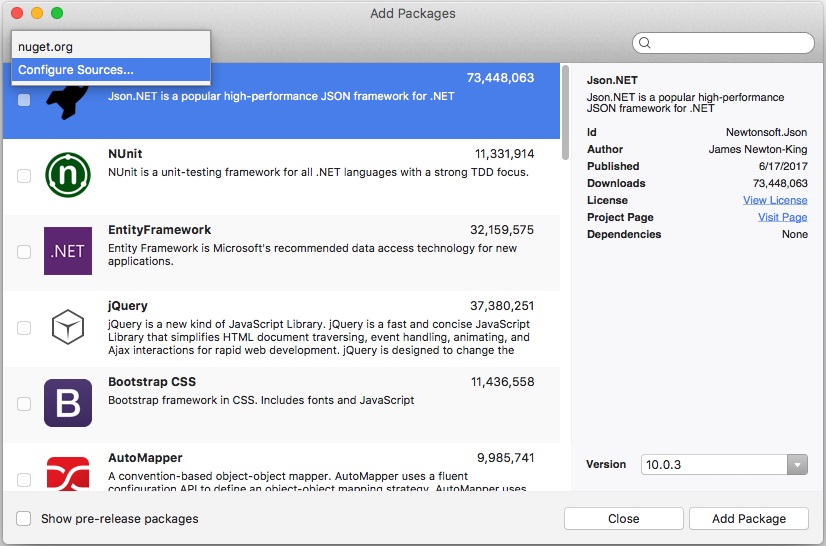Click EntityFramework download count 32,159,575
Viewport: 826px width, 546px height.
[x=502, y=230]
